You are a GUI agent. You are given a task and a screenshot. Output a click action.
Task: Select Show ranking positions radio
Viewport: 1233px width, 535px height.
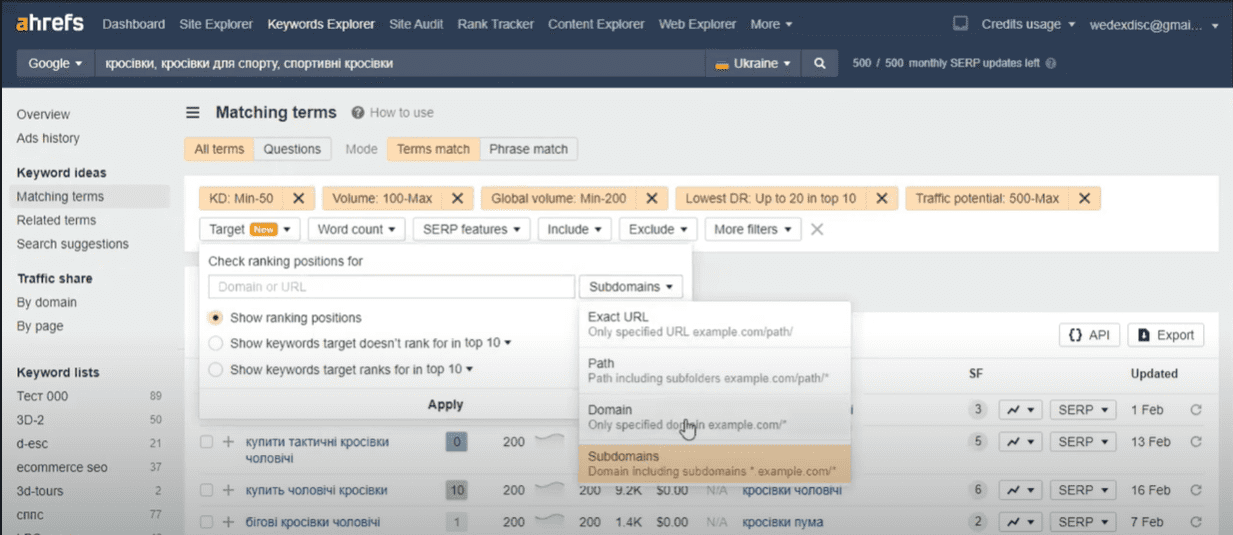click(215, 318)
